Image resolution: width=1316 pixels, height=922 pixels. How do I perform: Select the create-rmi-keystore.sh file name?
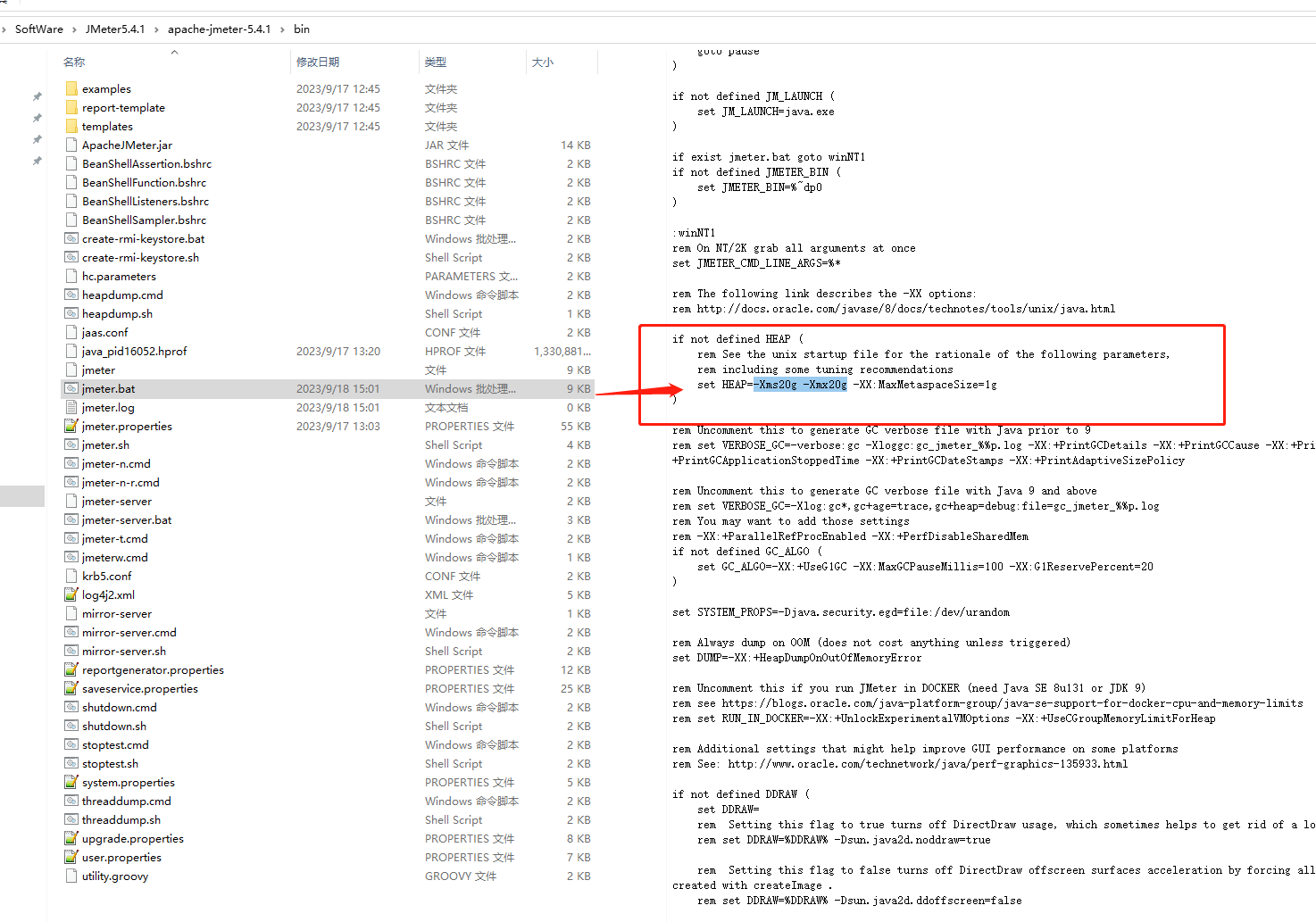(140, 257)
